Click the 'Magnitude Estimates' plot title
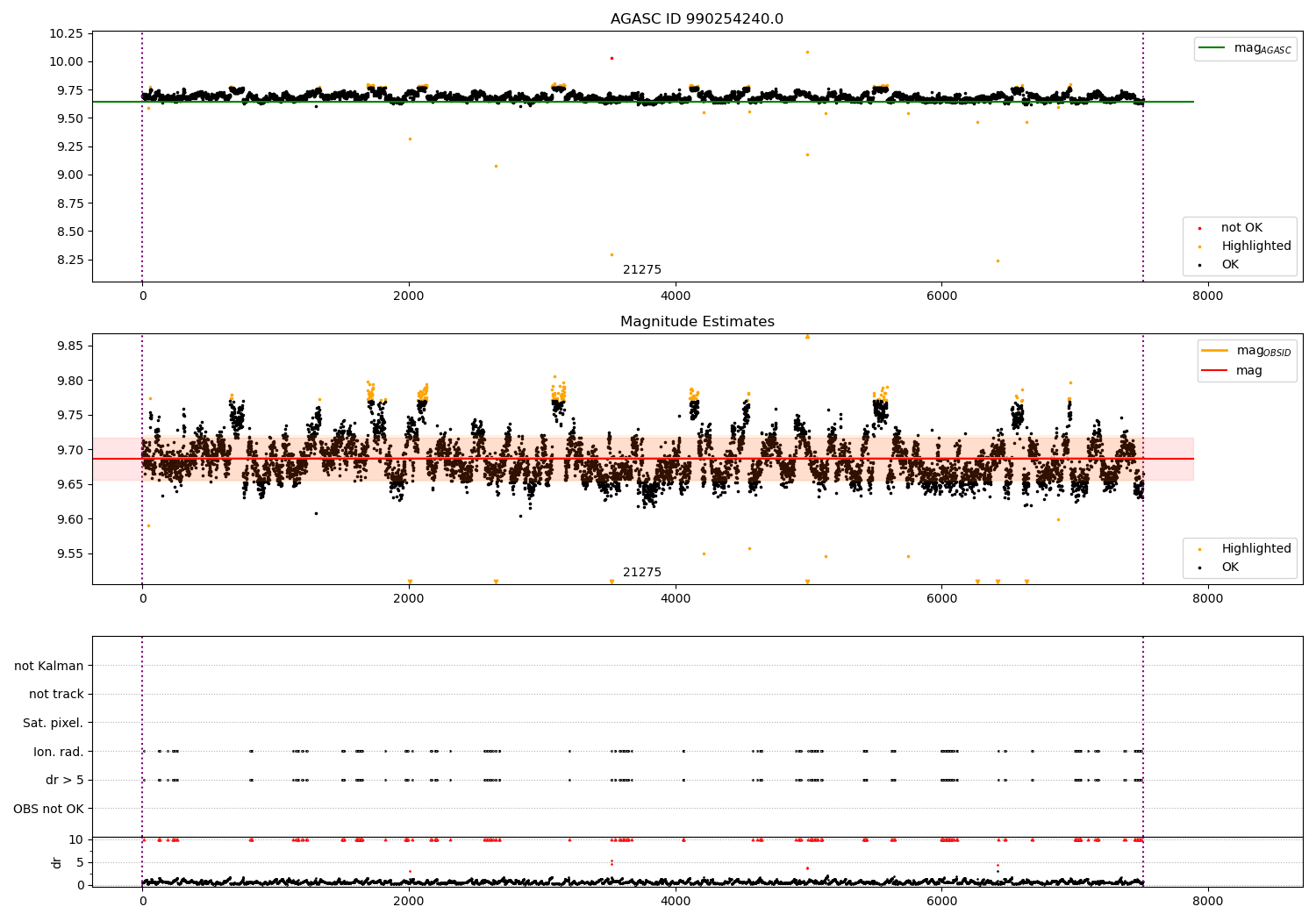The height and width of the screenshot is (921, 1316). [x=697, y=322]
